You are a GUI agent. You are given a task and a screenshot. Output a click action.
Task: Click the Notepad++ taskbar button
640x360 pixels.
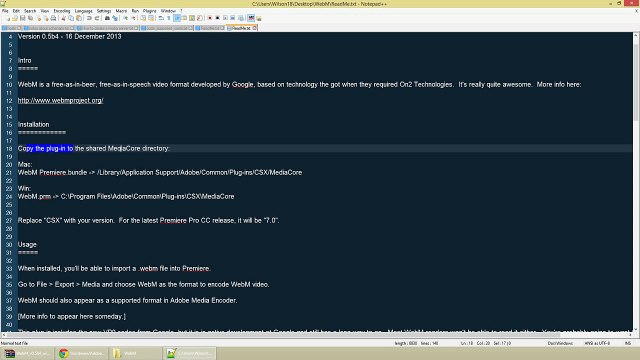pos(189,353)
